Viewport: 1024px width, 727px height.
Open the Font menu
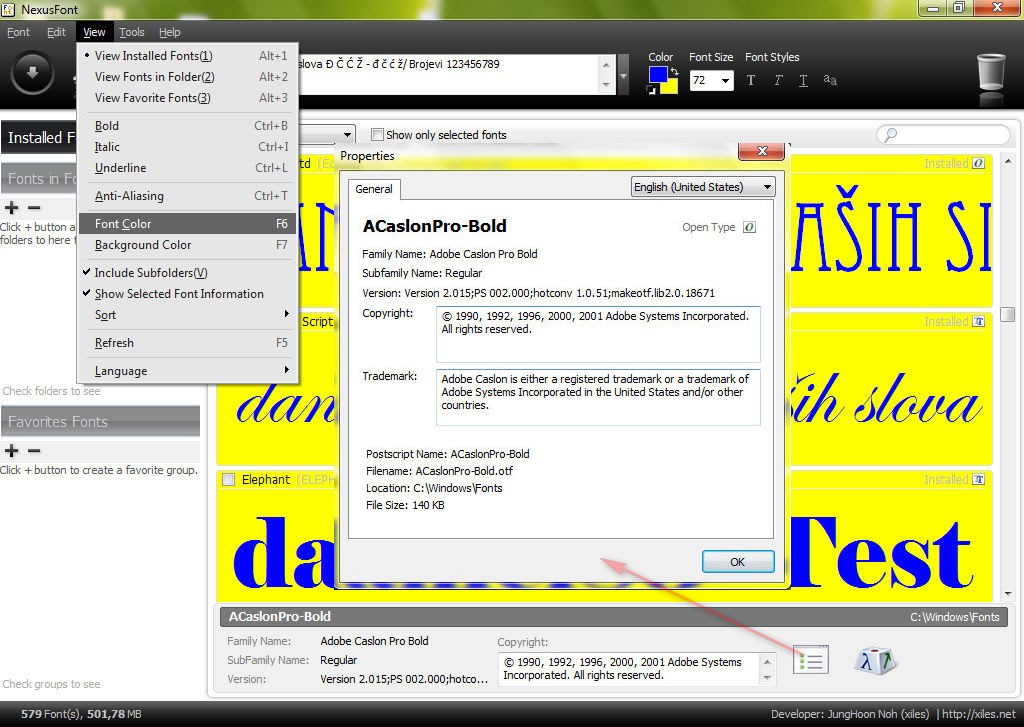tap(18, 32)
